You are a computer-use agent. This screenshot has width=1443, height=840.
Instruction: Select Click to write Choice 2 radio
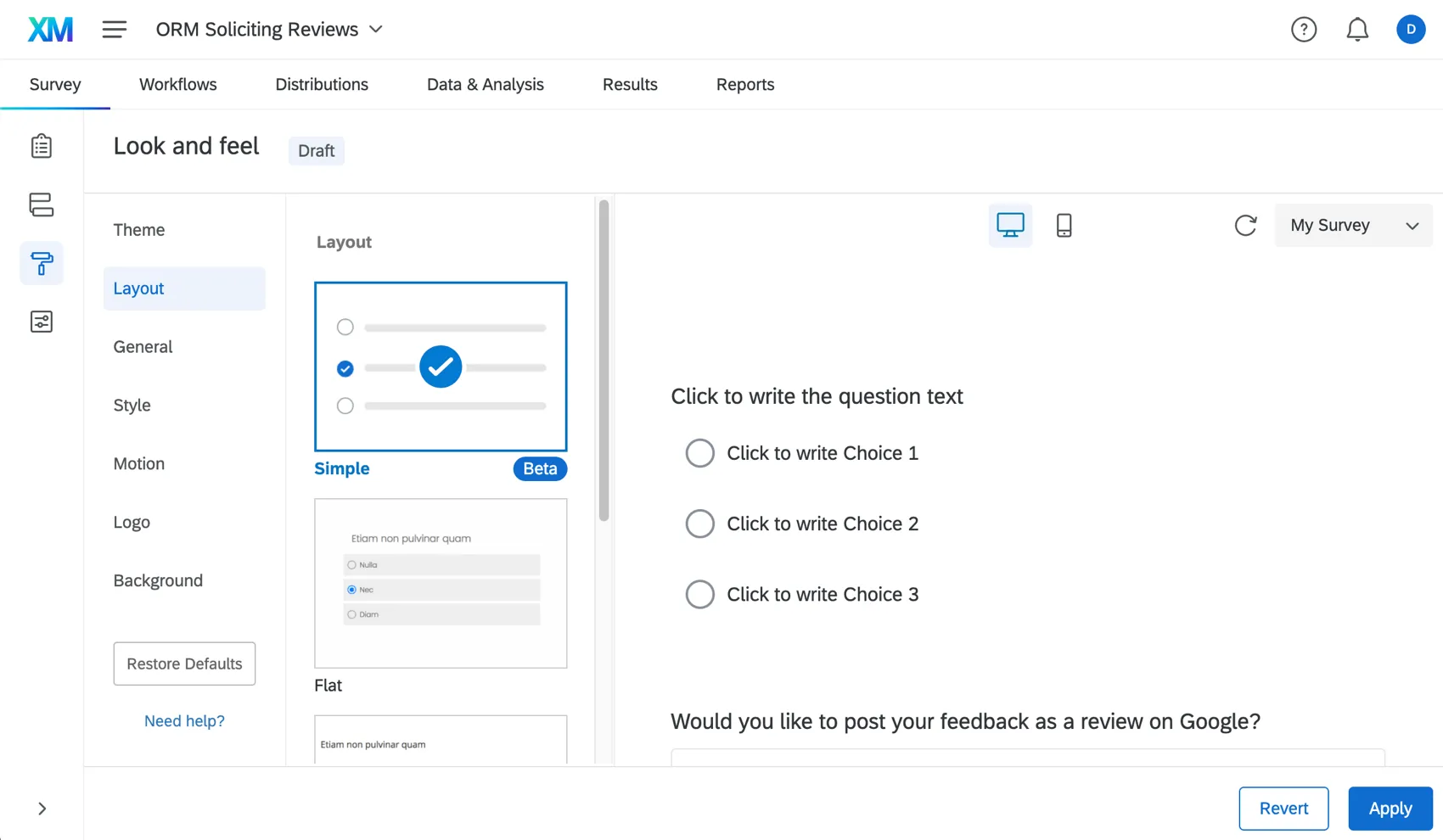[700, 524]
